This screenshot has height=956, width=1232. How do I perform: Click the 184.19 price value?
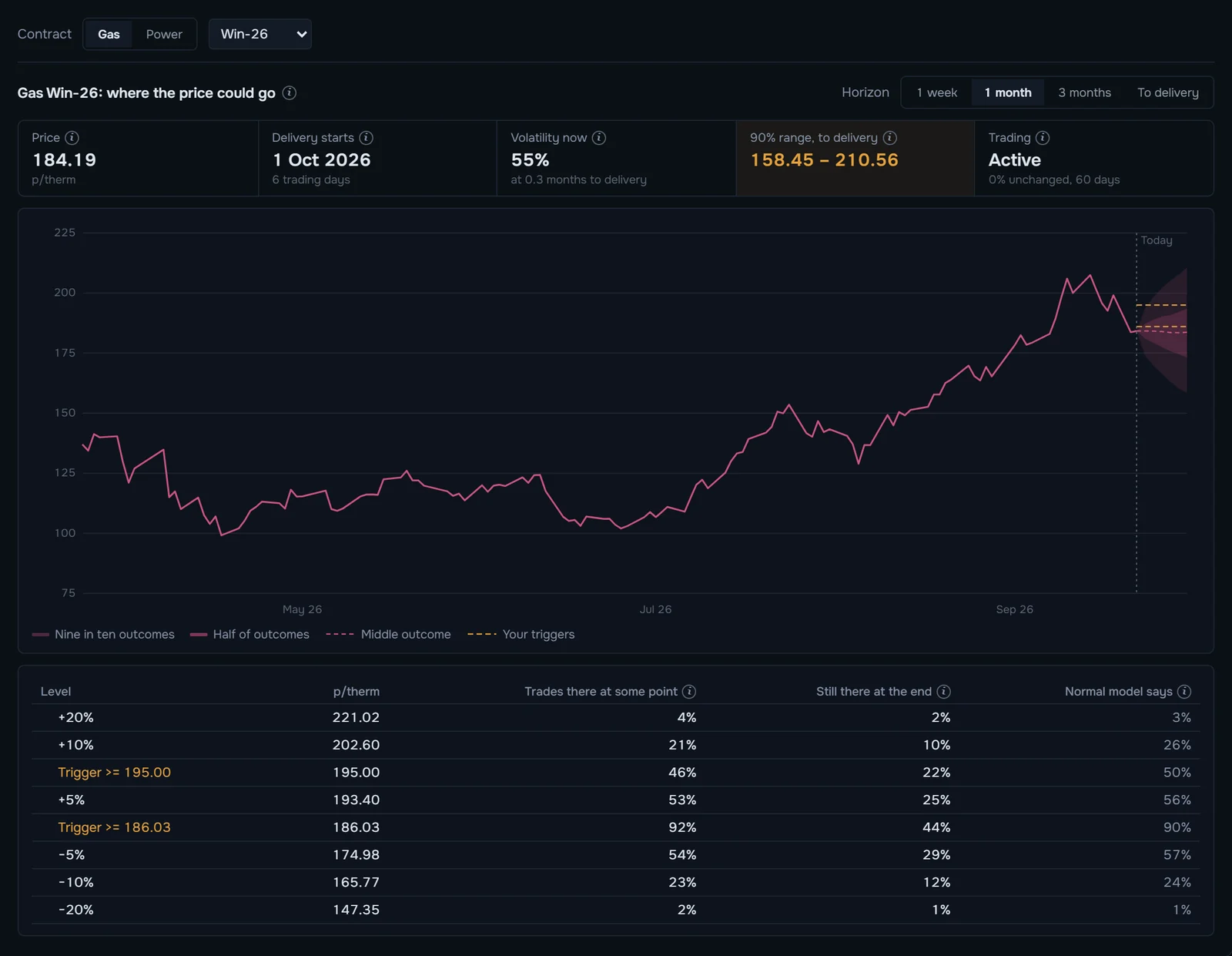[64, 160]
